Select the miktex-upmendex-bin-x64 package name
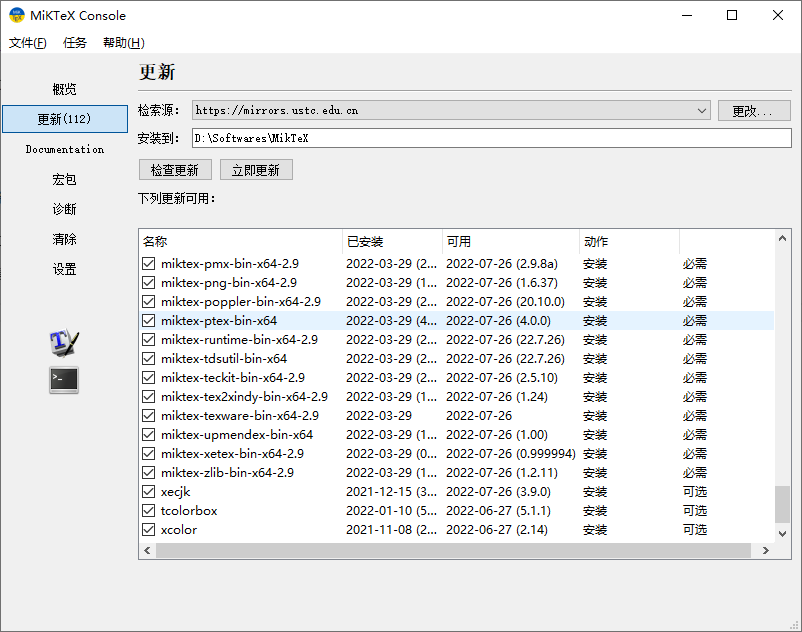Screen dimensions: 802x632 click(x=237, y=435)
